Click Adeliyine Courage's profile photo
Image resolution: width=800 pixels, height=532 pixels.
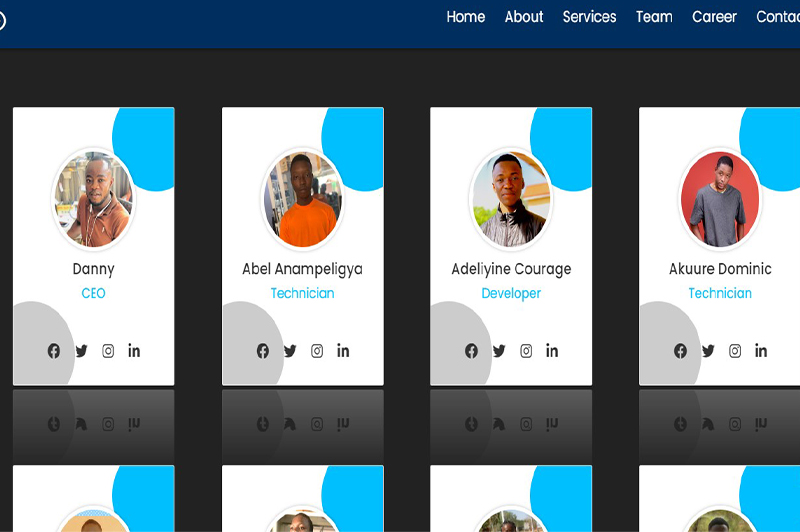pyautogui.click(x=511, y=199)
